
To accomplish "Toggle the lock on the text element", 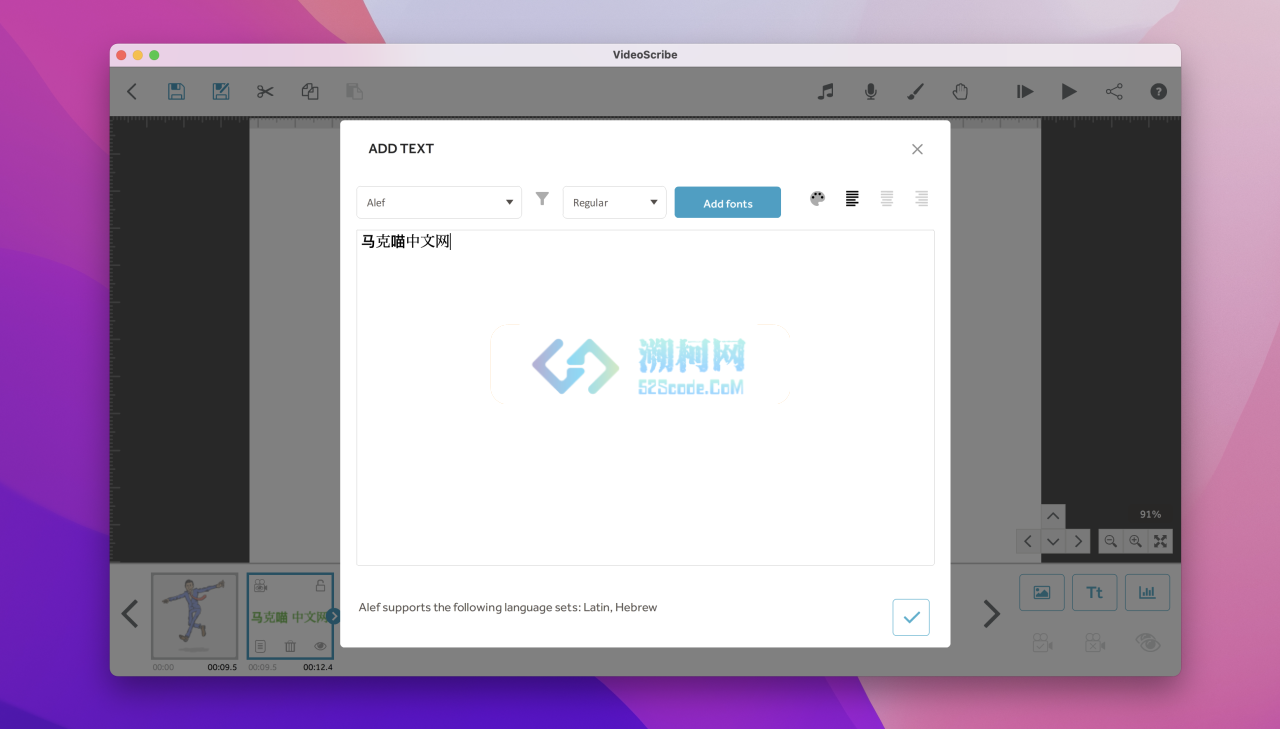I will point(320,586).
